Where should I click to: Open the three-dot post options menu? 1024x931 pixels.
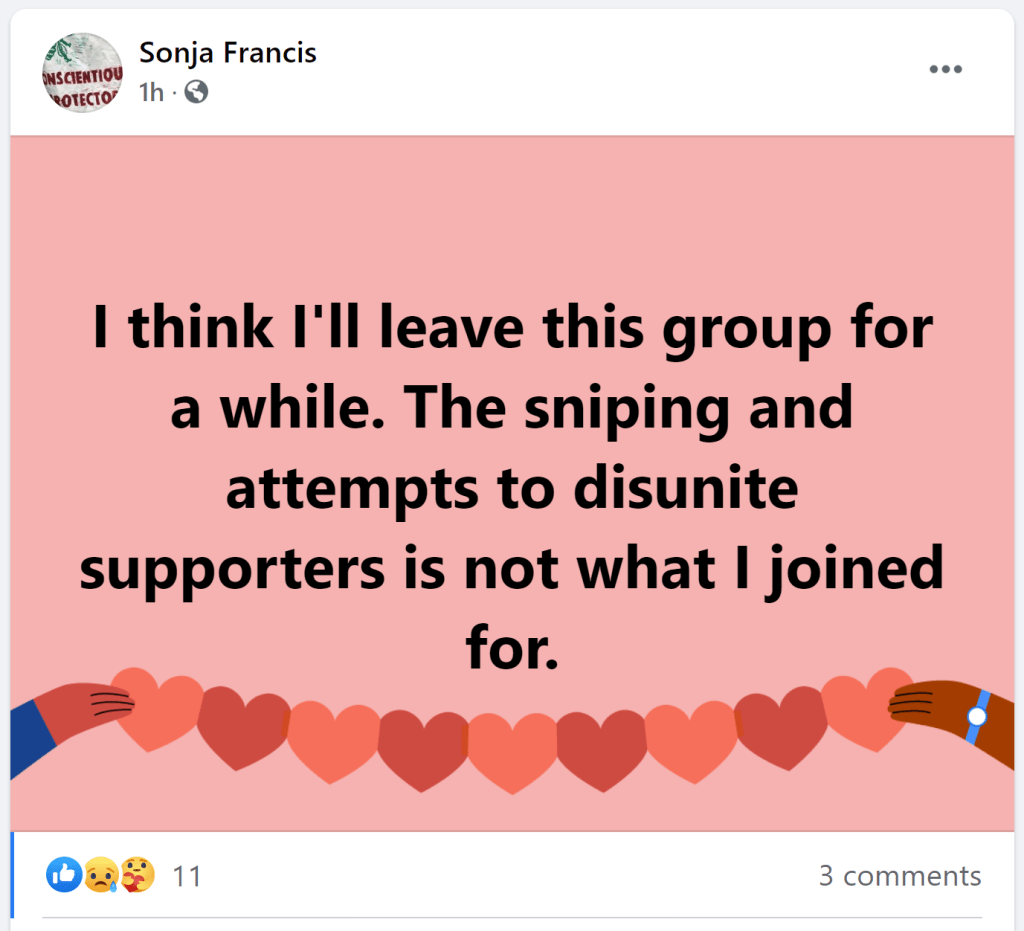(x=944, y=69)
